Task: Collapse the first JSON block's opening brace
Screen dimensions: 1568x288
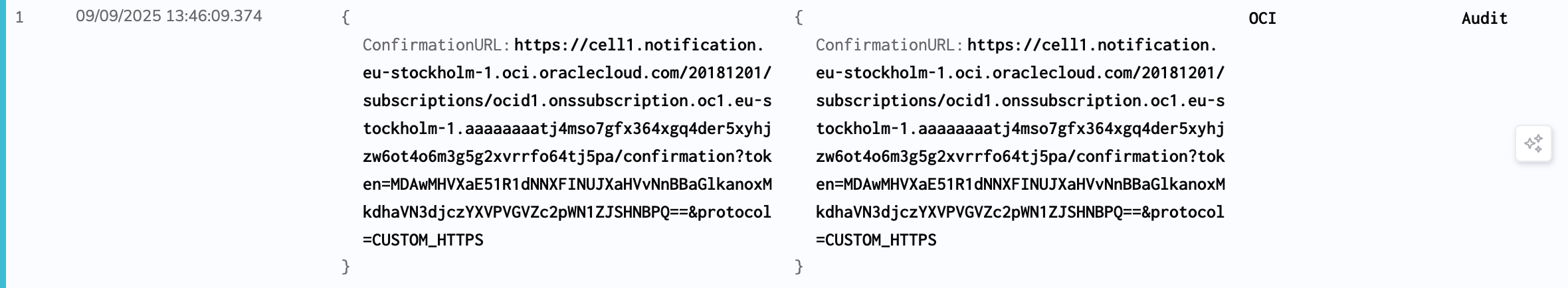Action: coord(345,17)
